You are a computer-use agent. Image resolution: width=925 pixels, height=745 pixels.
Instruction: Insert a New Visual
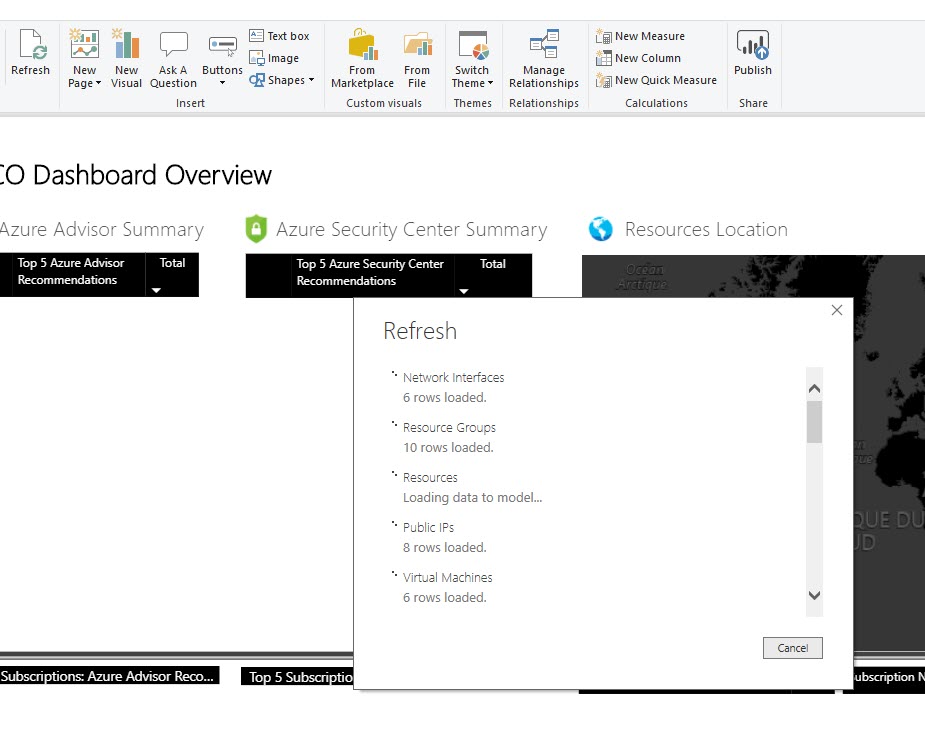click(x=126, y=59)
